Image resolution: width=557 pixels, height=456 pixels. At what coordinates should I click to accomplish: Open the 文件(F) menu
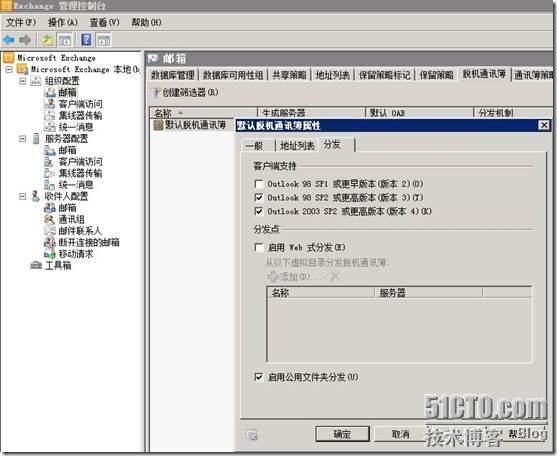(x=21, y=22)
